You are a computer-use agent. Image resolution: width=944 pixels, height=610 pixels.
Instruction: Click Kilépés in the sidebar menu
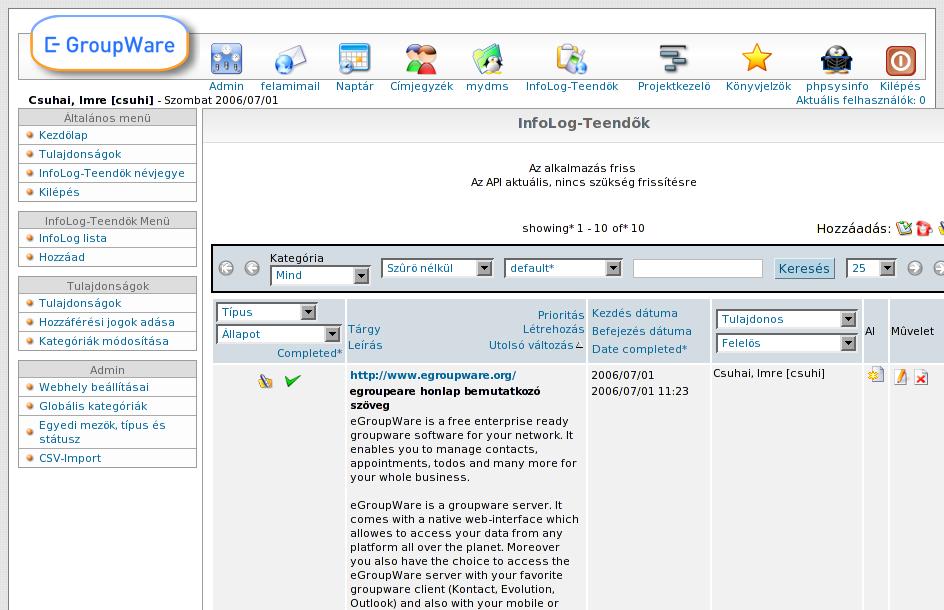59,192
